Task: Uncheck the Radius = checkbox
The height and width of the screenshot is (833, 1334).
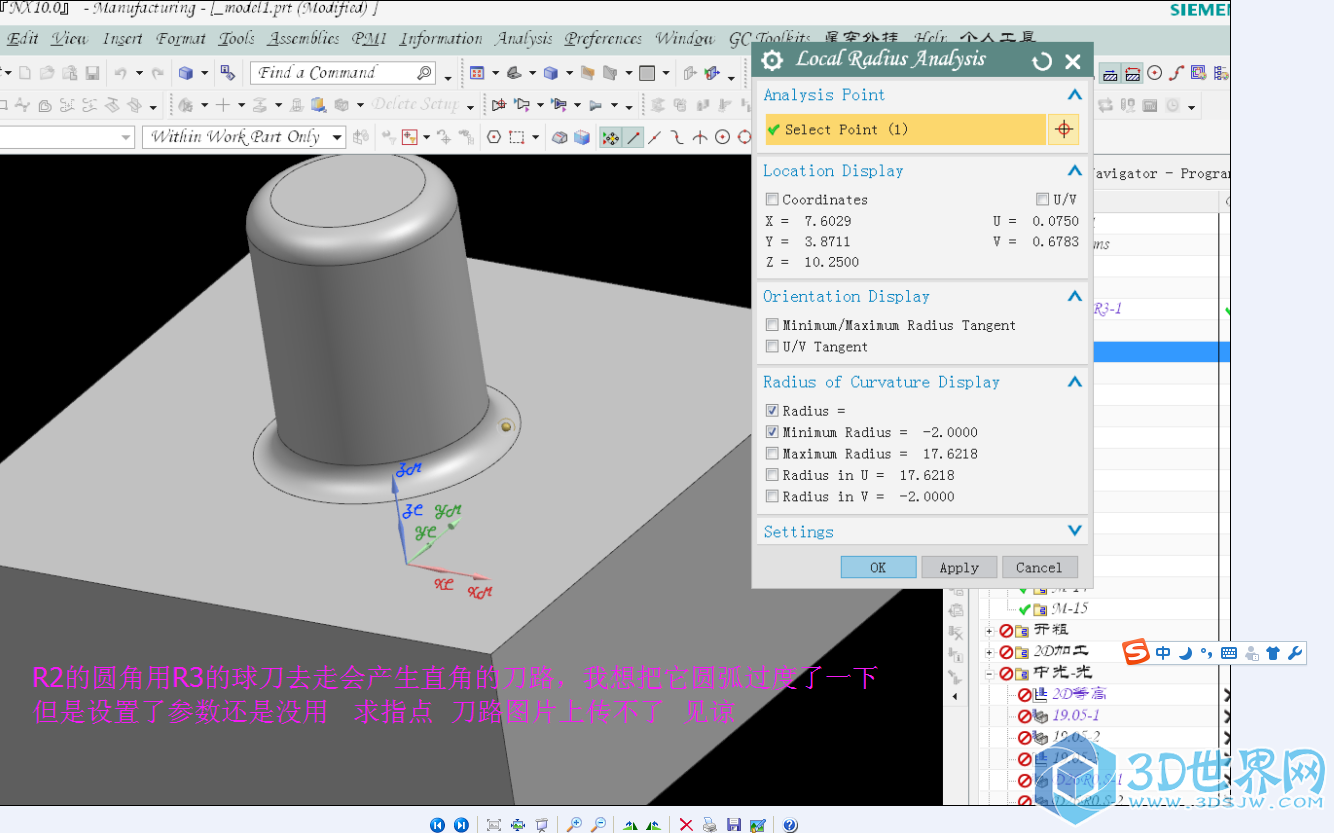Action: click(x=771, y=410)
